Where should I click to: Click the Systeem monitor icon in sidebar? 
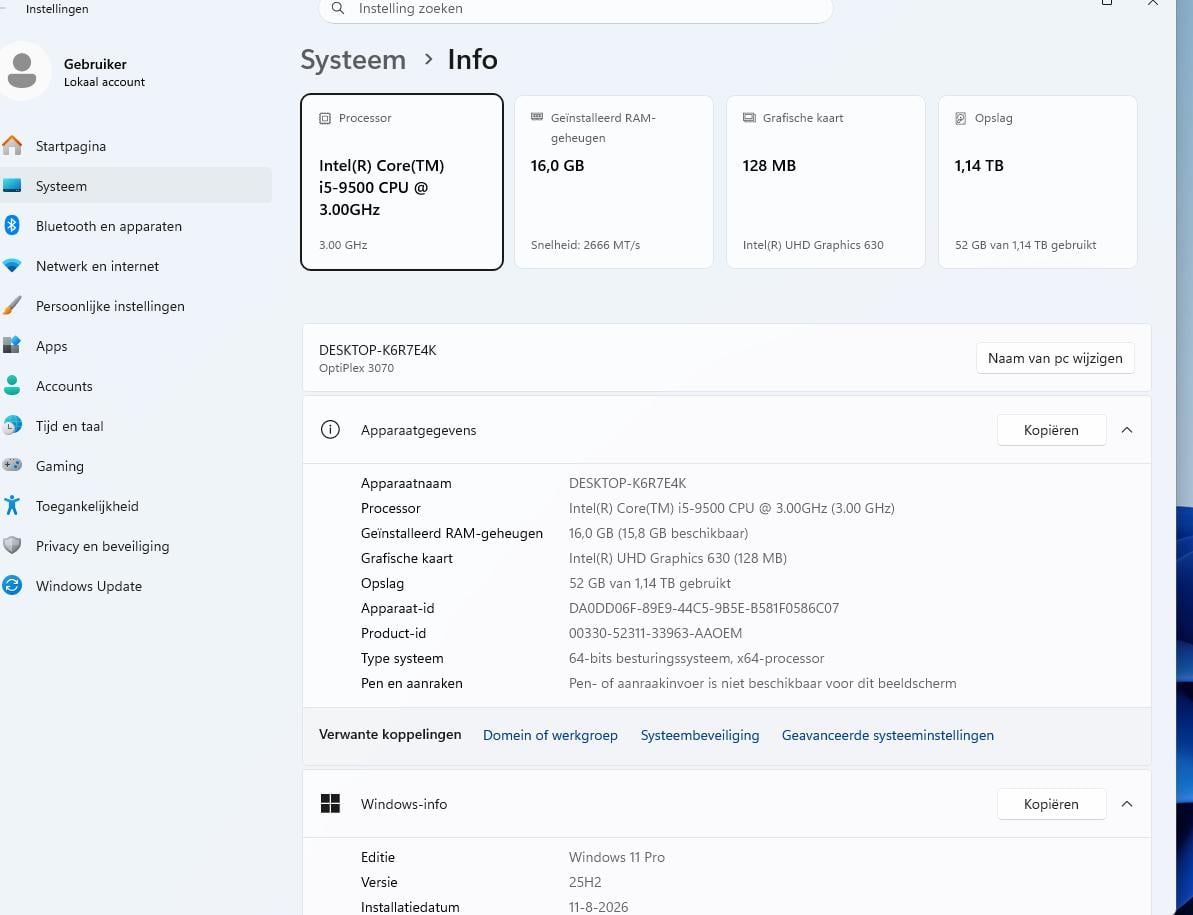coord(12,186)
